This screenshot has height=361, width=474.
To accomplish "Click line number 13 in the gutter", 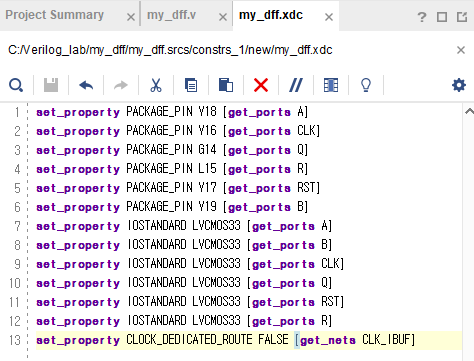I will (15, 340).
